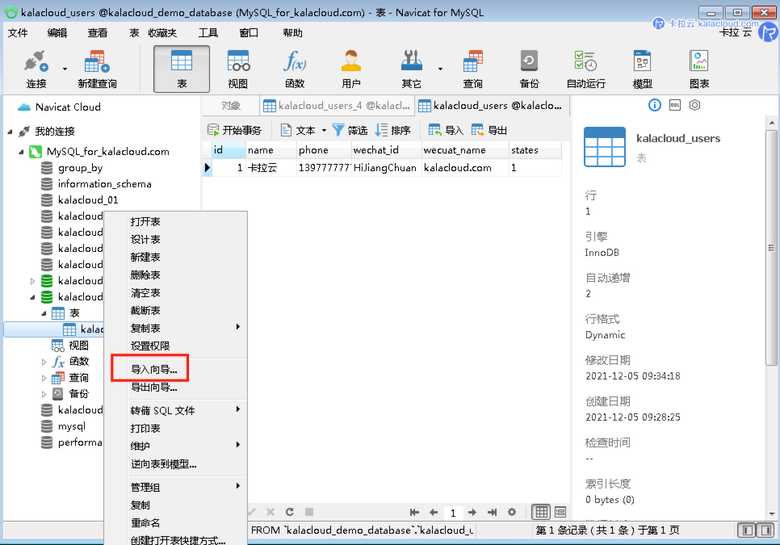Open the 函数 functions toolbar icon
780x545 pixels.
pos(294,69)
